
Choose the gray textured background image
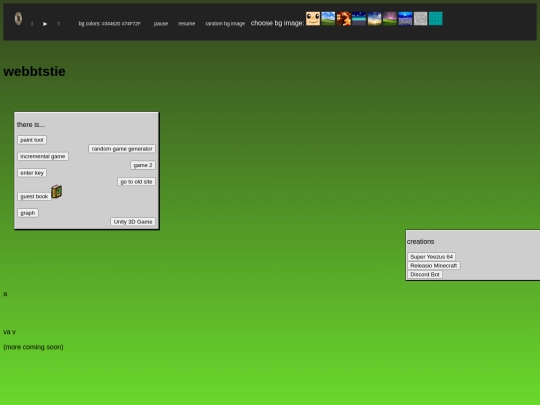(x=420, y=19)
